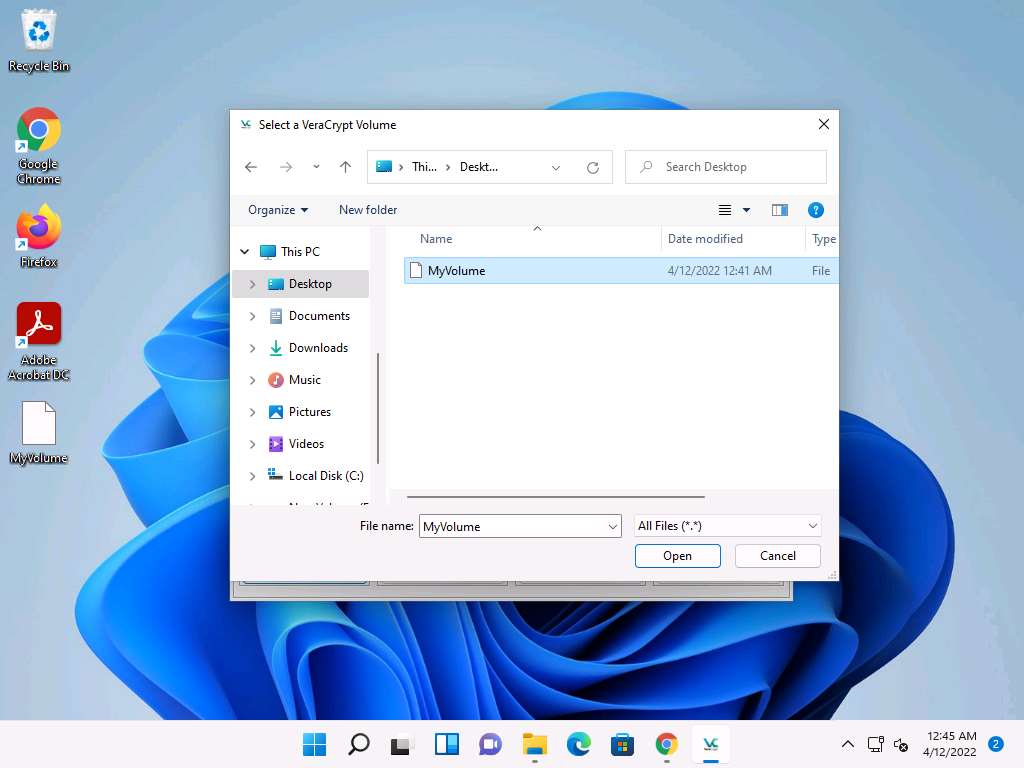
Task: Select Downloads in the navigation pane
Action: [318, 348]
